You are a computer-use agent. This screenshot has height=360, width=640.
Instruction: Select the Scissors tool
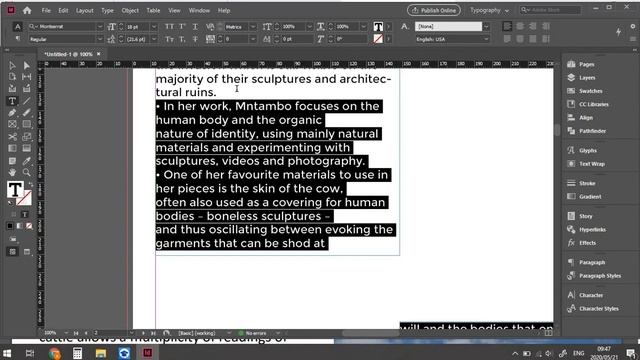[x=12, y=137]
